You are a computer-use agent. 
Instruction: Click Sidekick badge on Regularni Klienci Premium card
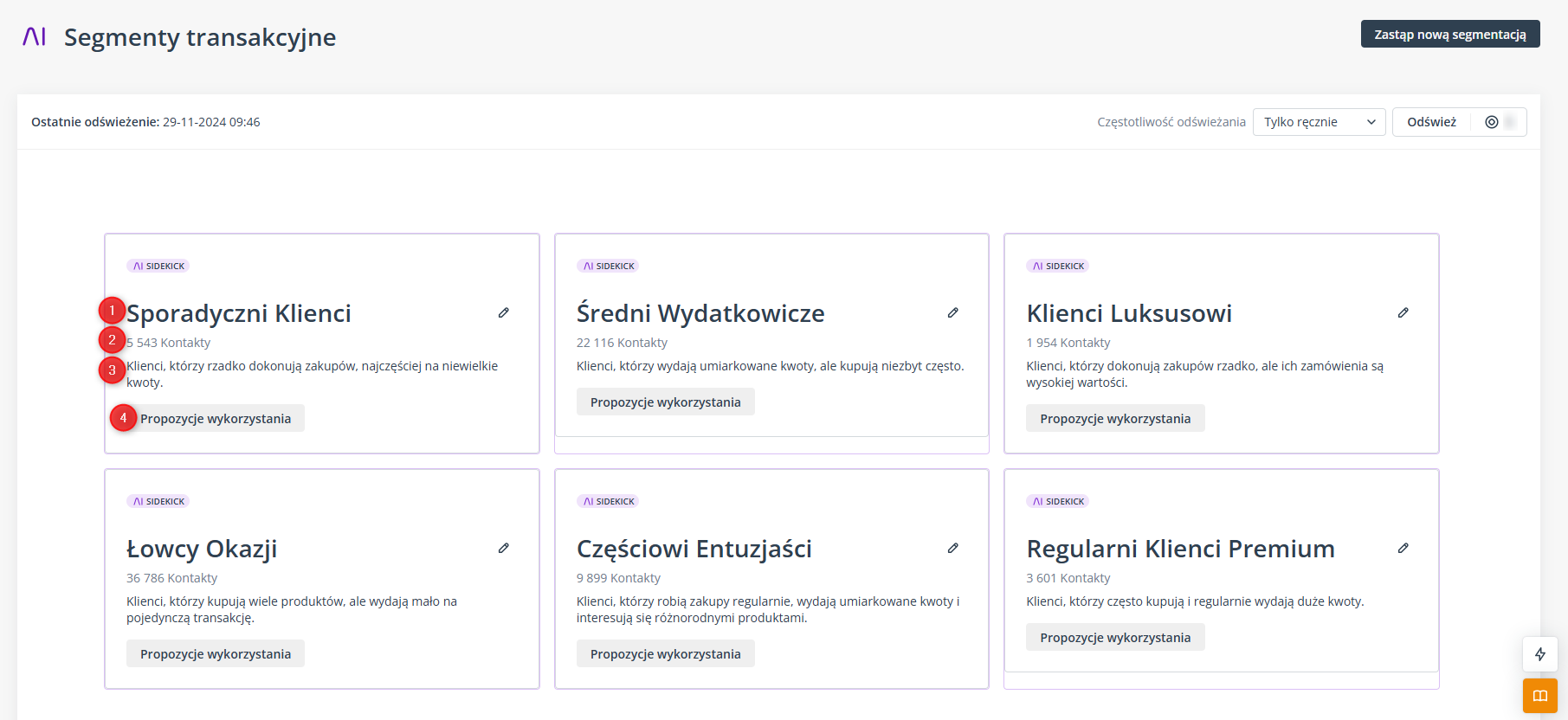coord(1058,501)
